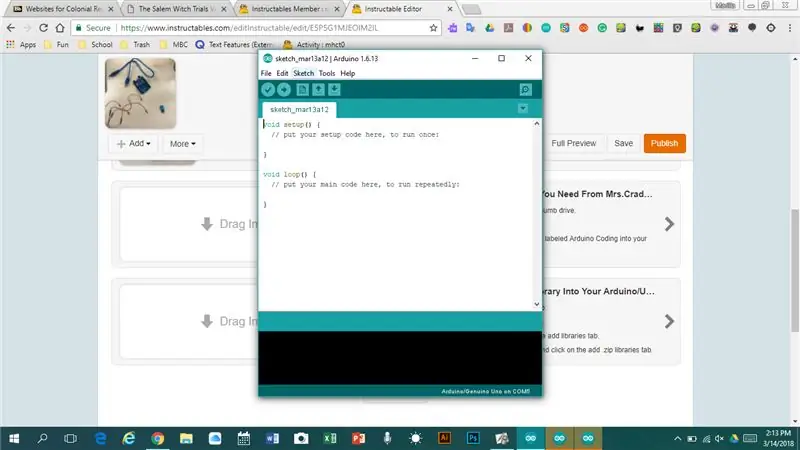
Task: Click the Chrome home icon
Action: [x=60, y=28]
